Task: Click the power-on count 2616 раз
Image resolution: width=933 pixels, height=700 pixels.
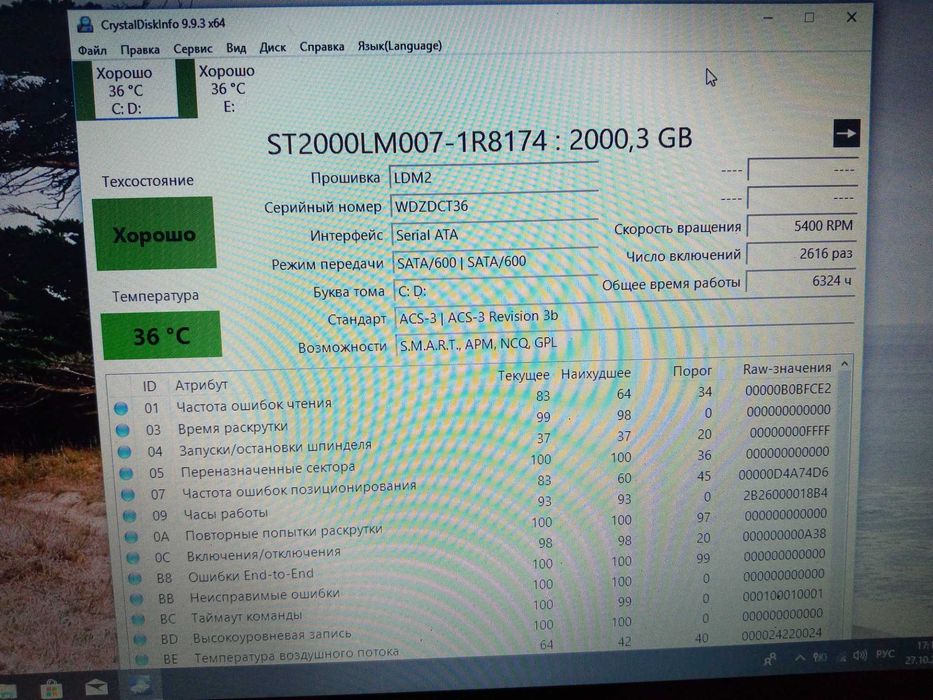Action: 801,254
